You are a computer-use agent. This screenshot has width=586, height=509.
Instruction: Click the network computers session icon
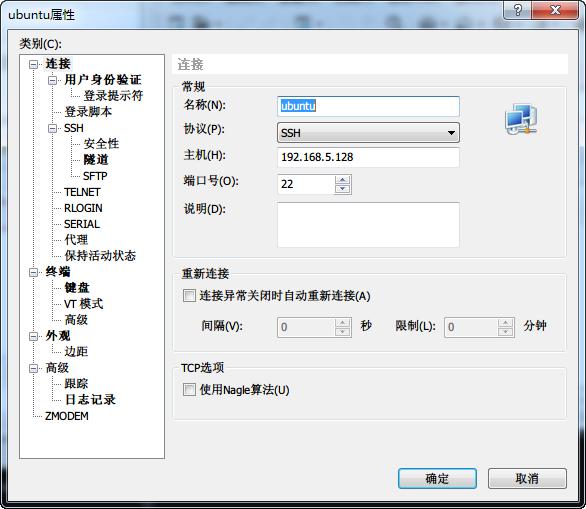pos(521,119)
